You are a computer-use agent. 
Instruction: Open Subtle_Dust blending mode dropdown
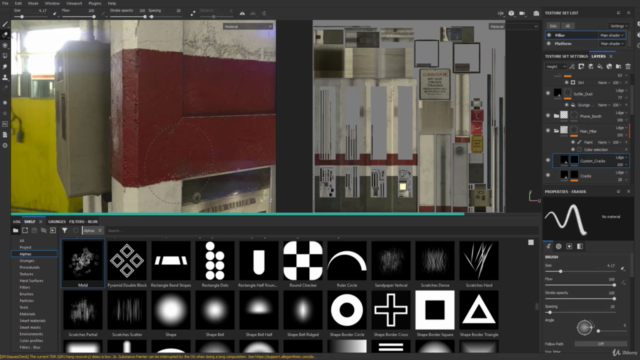(x=621, y=91)
